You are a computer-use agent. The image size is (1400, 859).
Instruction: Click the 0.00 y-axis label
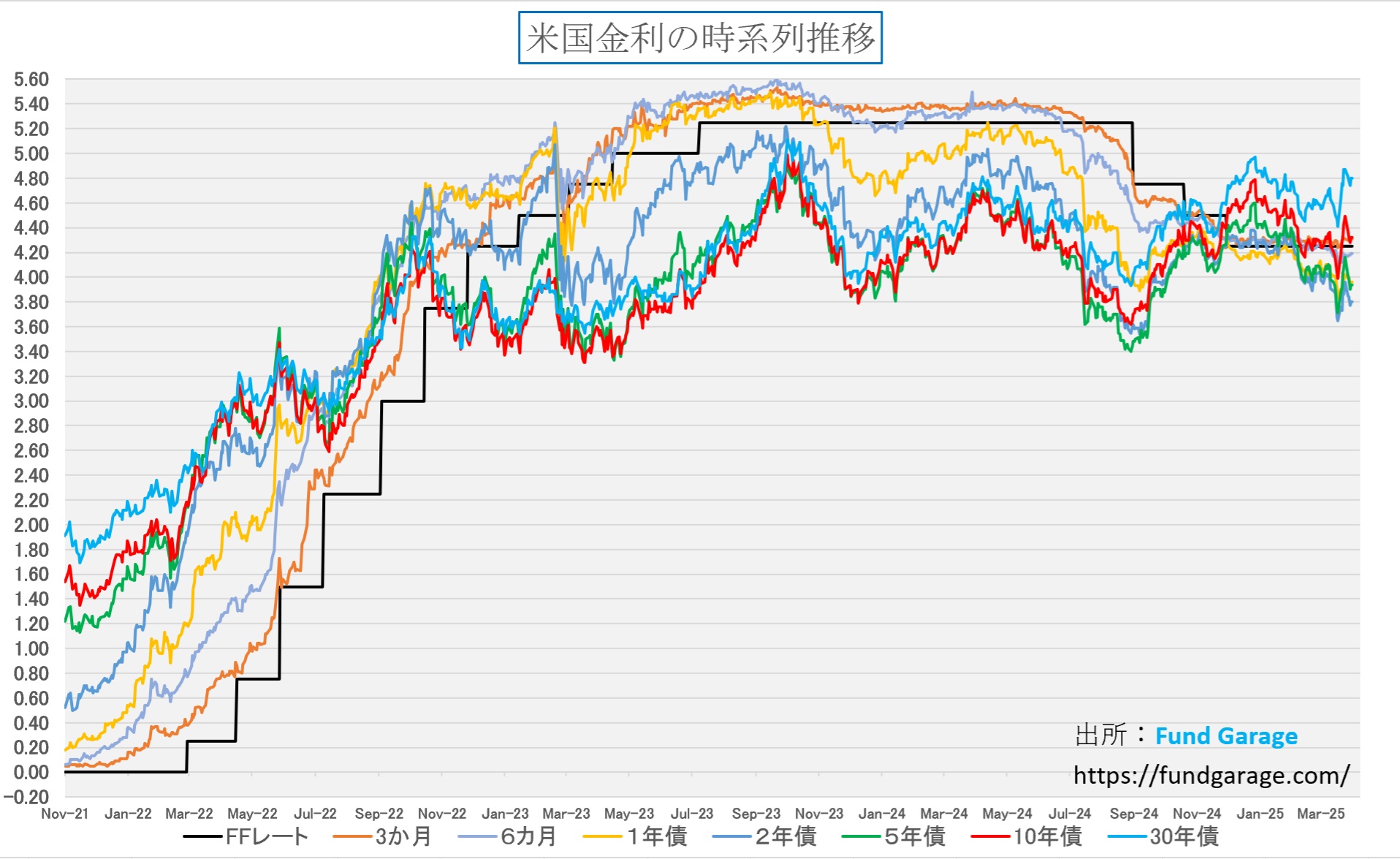click(31, 772)
